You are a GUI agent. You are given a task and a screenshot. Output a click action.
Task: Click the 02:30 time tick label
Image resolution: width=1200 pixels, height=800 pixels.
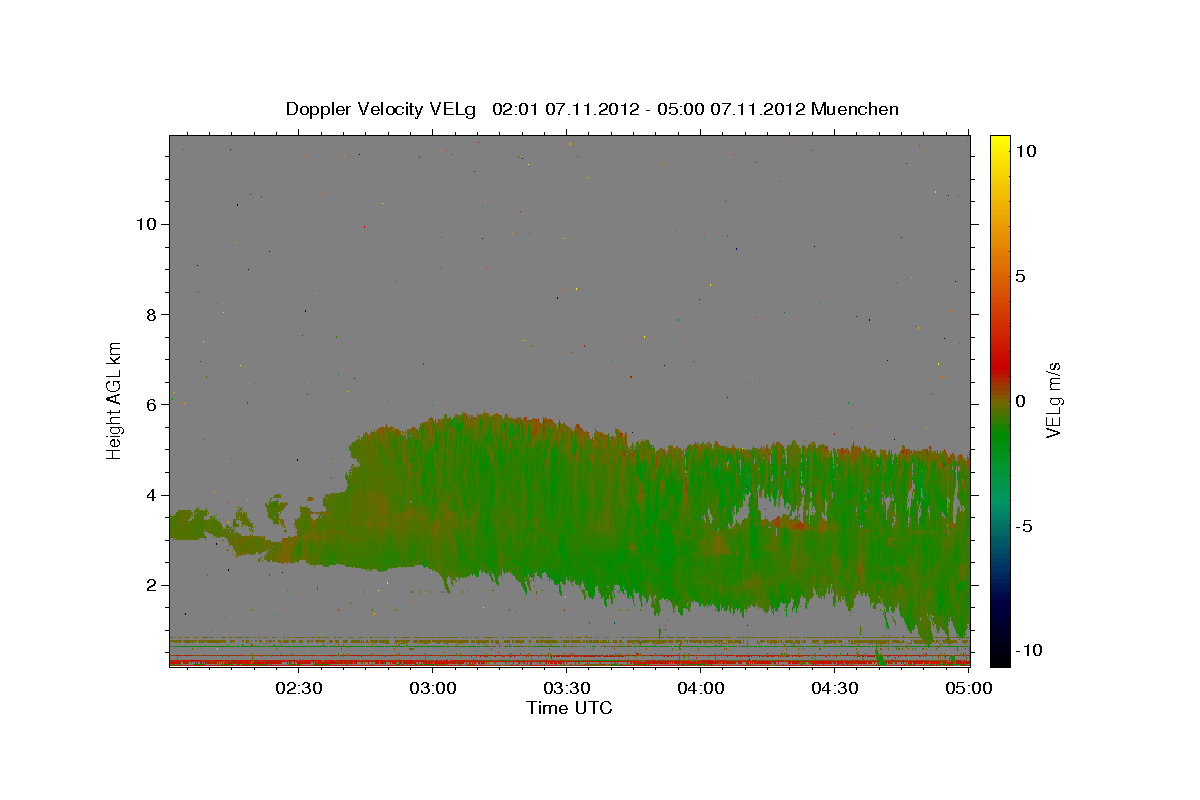(x=299, y=688)
